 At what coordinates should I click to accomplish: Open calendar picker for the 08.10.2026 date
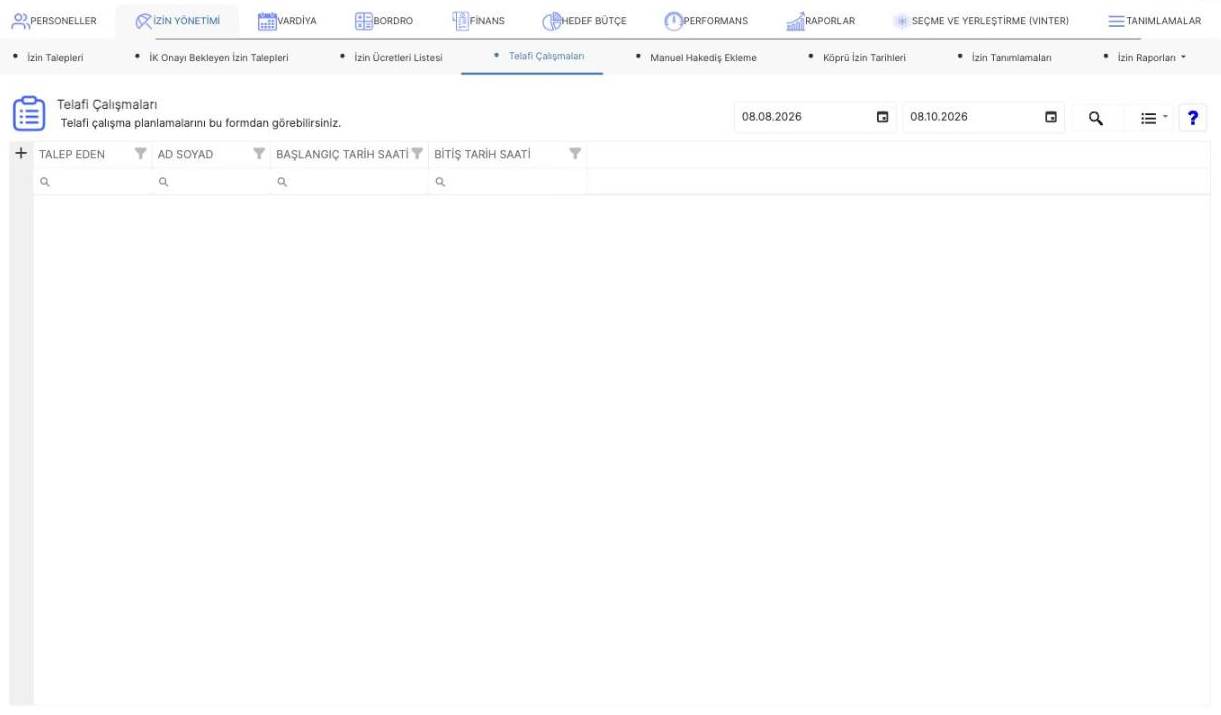click(1050, 117)
